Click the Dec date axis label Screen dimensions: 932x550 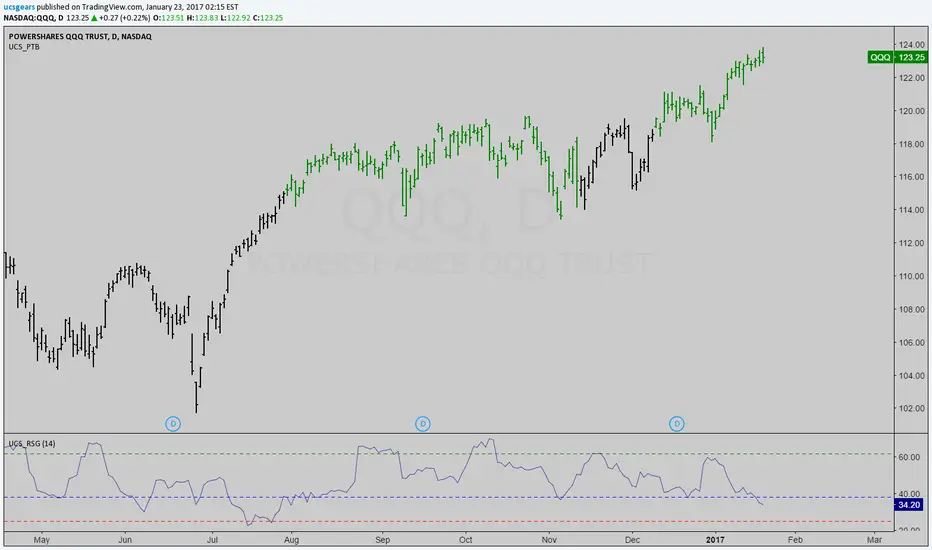[632, 540]
